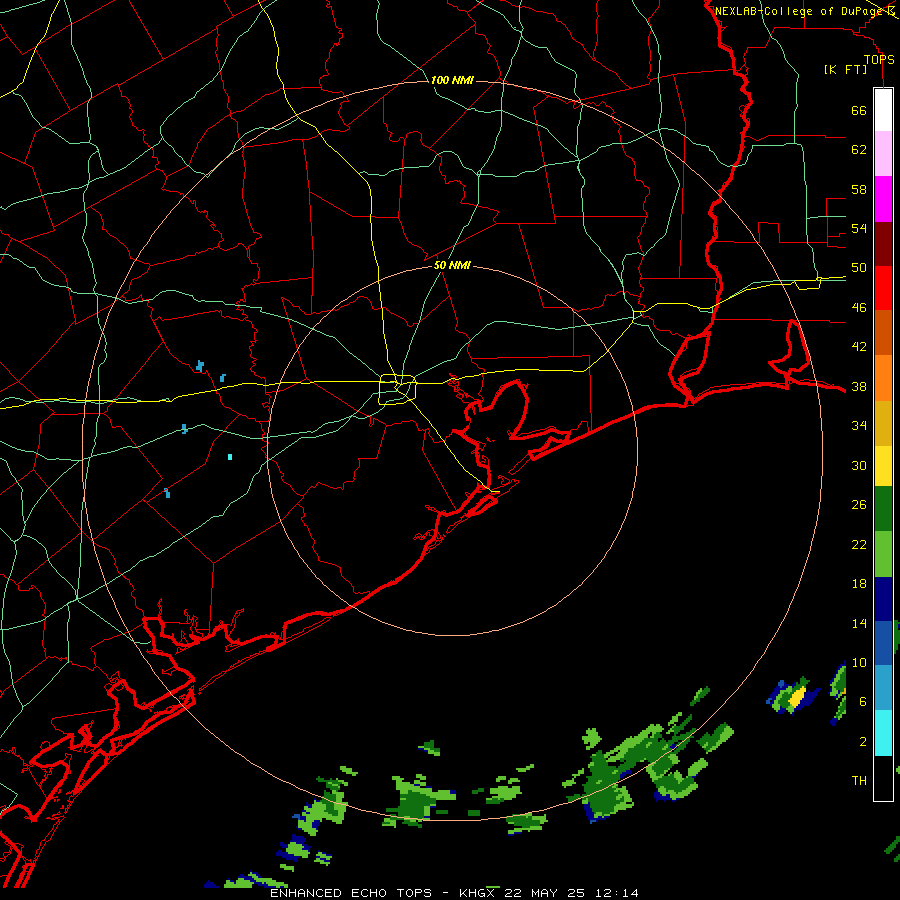
Task: Click the "10" legend value
Action: coord(859,663)
